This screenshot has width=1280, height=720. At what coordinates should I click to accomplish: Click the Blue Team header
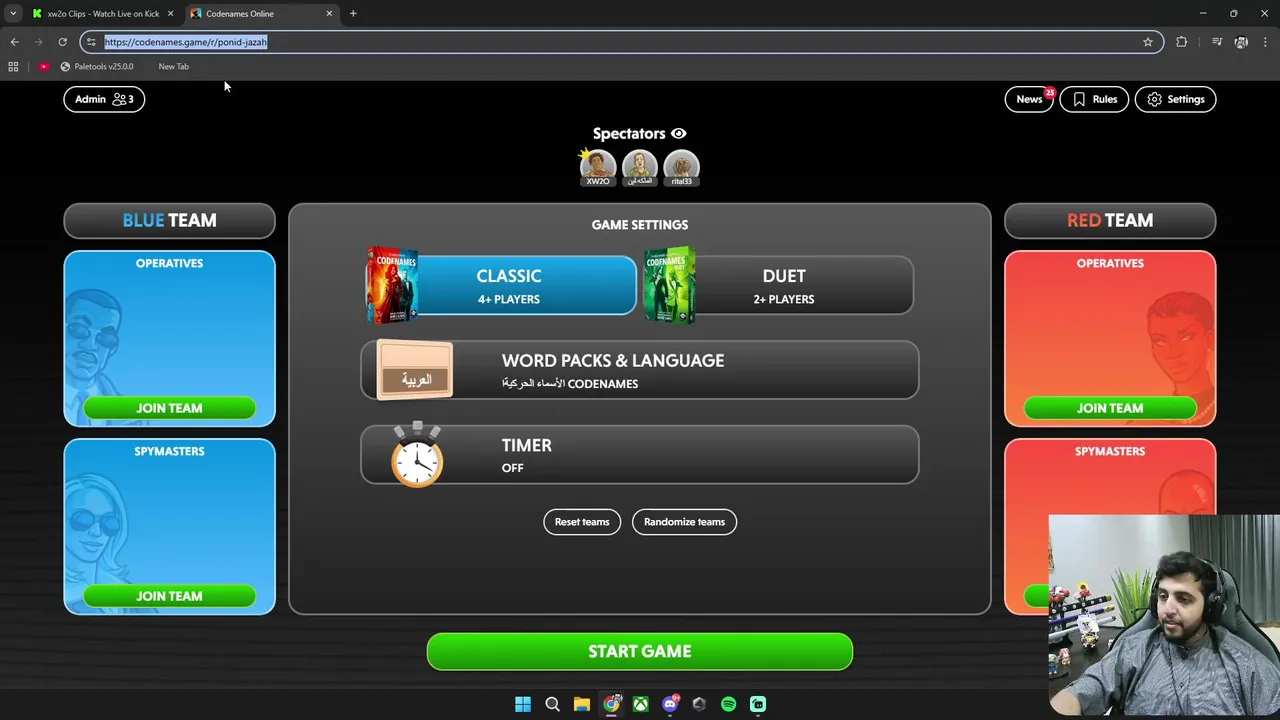pyautogui.click(x=169, y=221)
